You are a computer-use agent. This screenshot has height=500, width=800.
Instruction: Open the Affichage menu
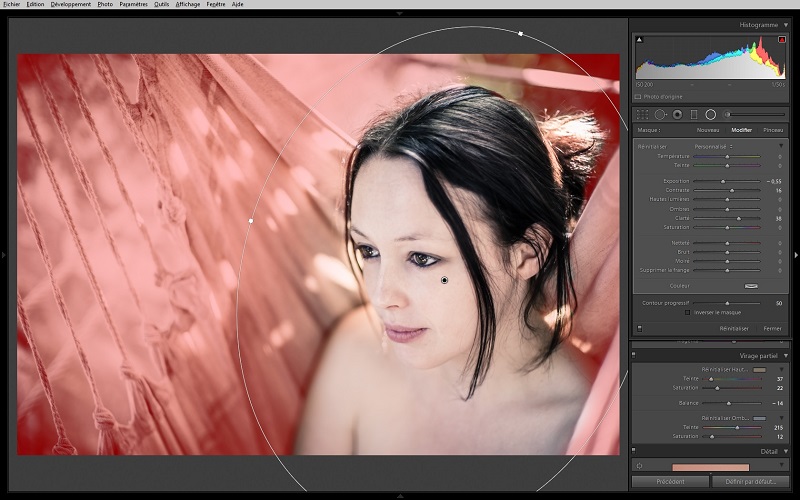[187, 4]
